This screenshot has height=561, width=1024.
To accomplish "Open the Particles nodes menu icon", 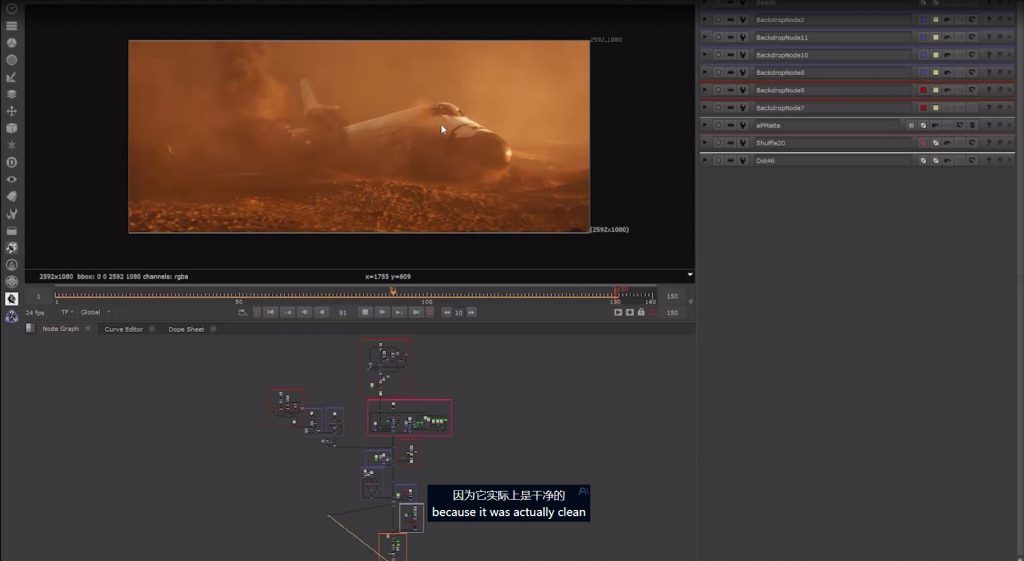I will [x=11, y=145].
